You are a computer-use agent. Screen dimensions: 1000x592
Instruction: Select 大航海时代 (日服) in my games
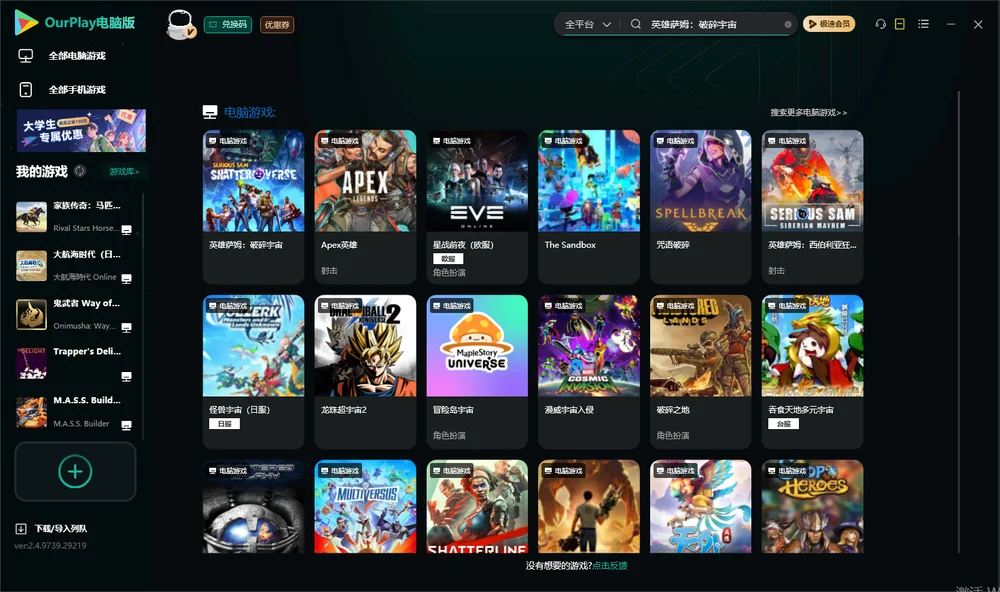[77, 265]
